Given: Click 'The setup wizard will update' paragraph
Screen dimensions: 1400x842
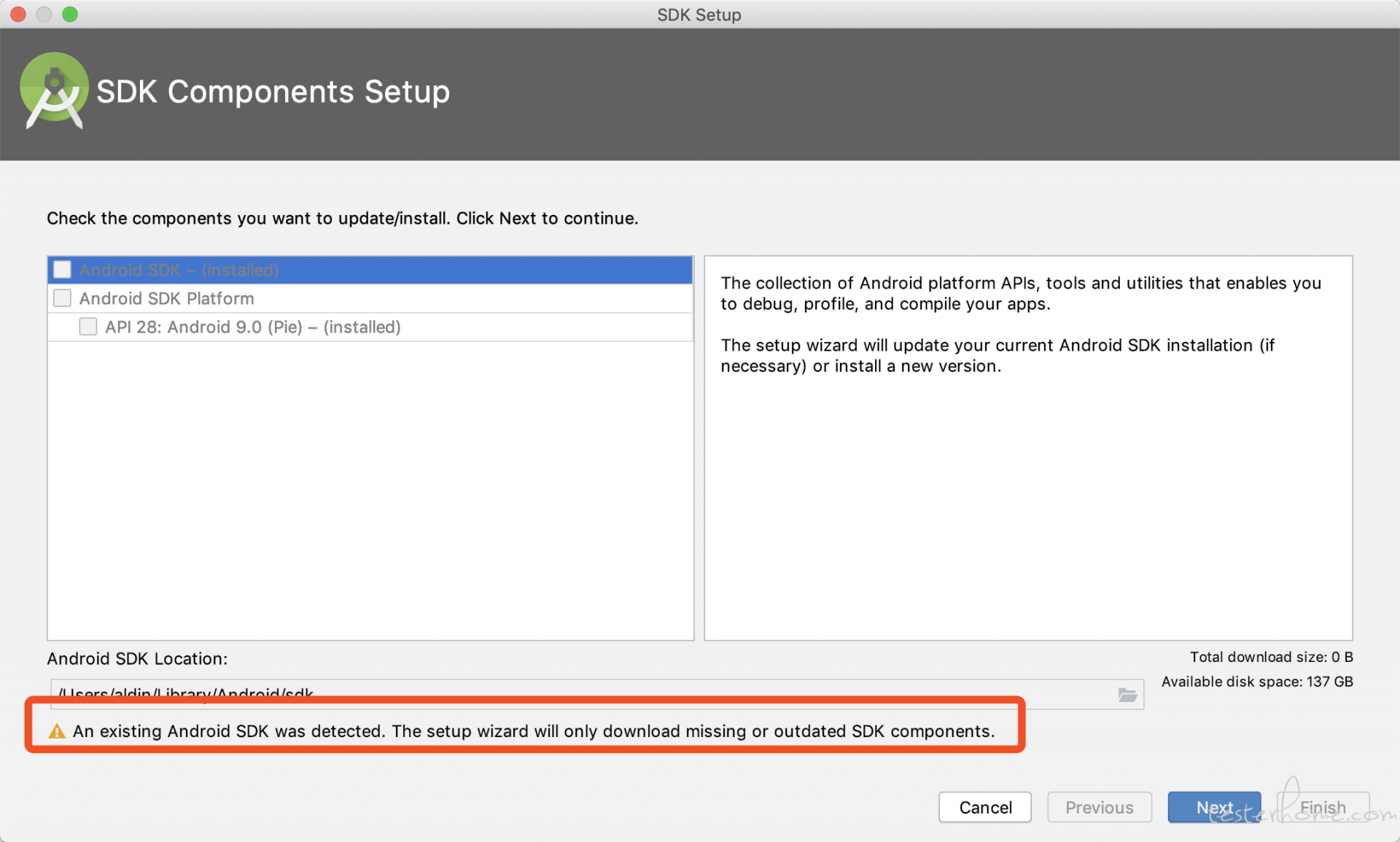Looking at the screenshot, I should pyautogui.click(x=997, y=355).
